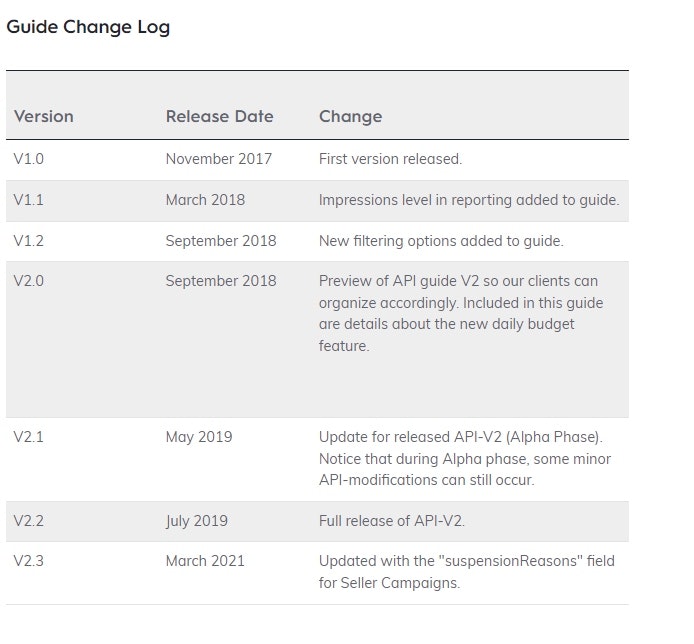This screenshot has height=644, width=694.
Task: Click the Full release of API-V2 text
Action: coord(392,521)
